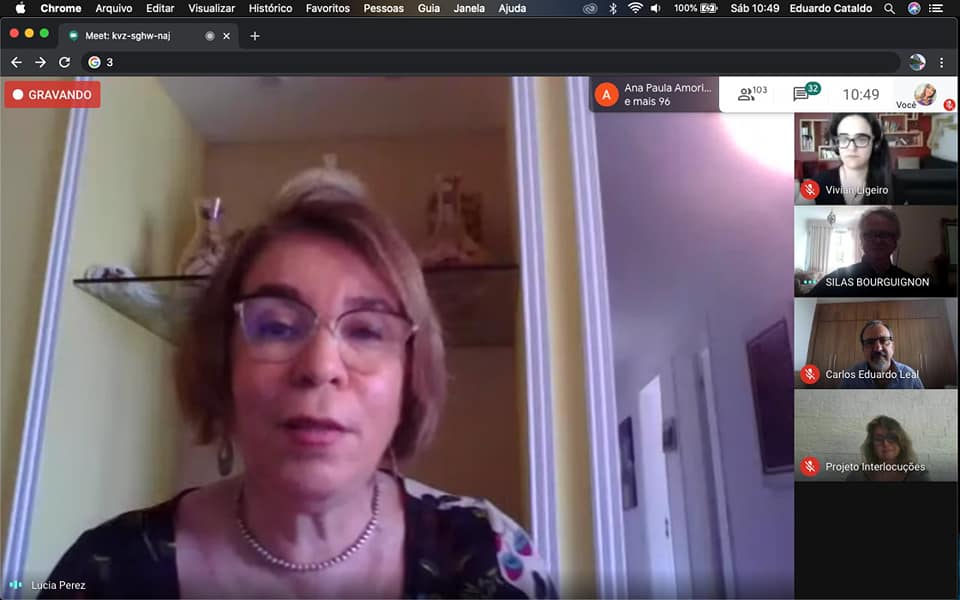Click Carlos Eduardo Leal muted mic icon

[810, 374]
